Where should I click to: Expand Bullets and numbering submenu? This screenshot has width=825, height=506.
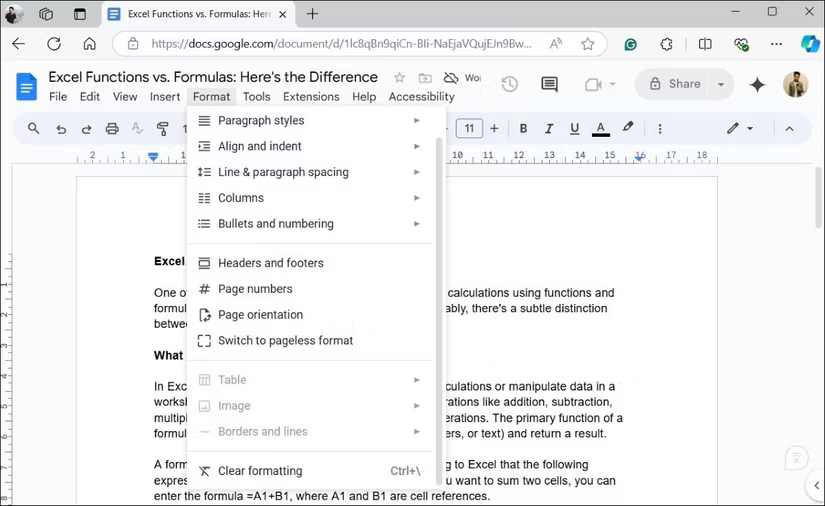pyautogui.click(x=310, y=224)
